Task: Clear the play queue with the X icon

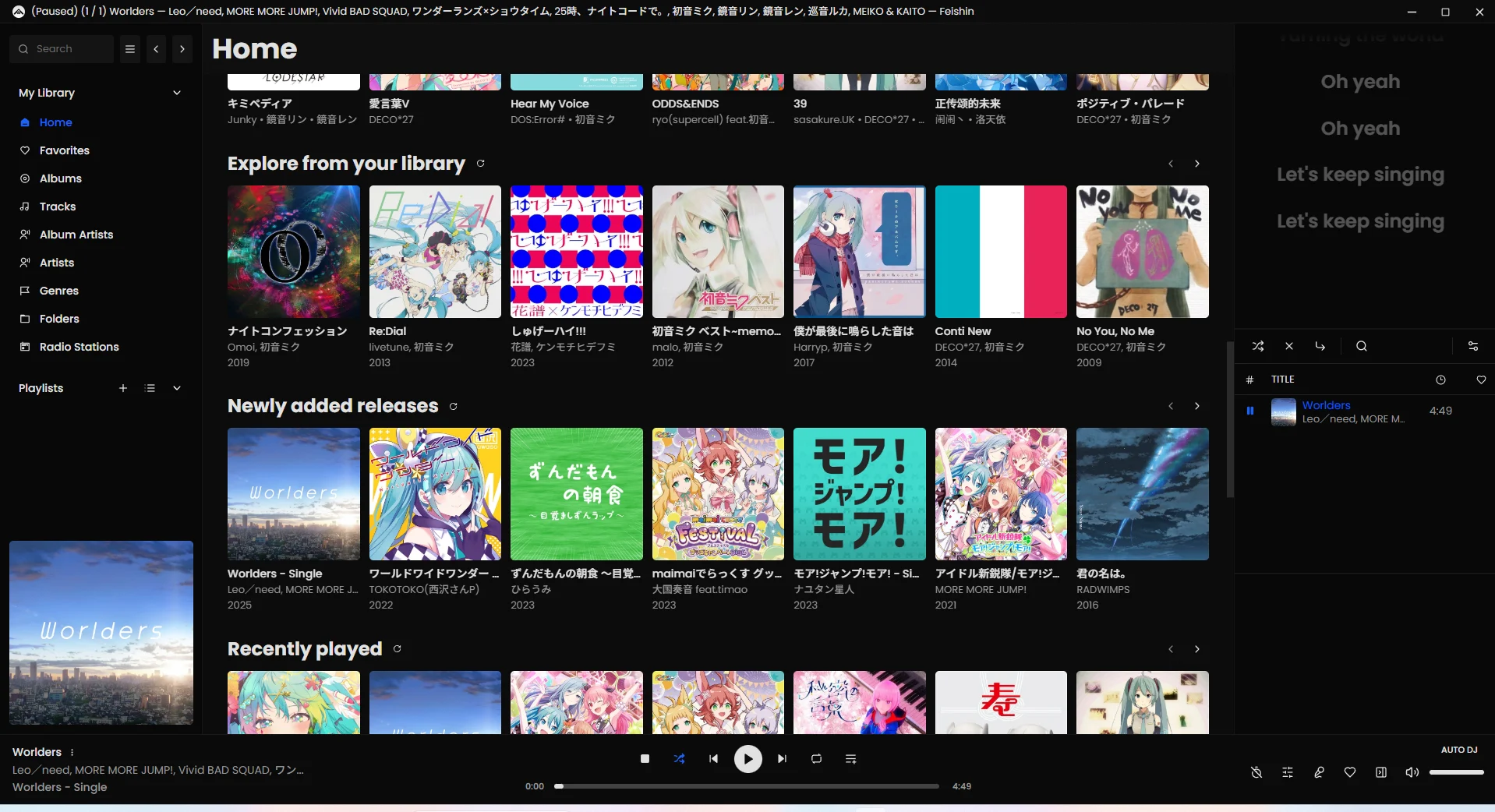Action: click(x=1289, y=346)
